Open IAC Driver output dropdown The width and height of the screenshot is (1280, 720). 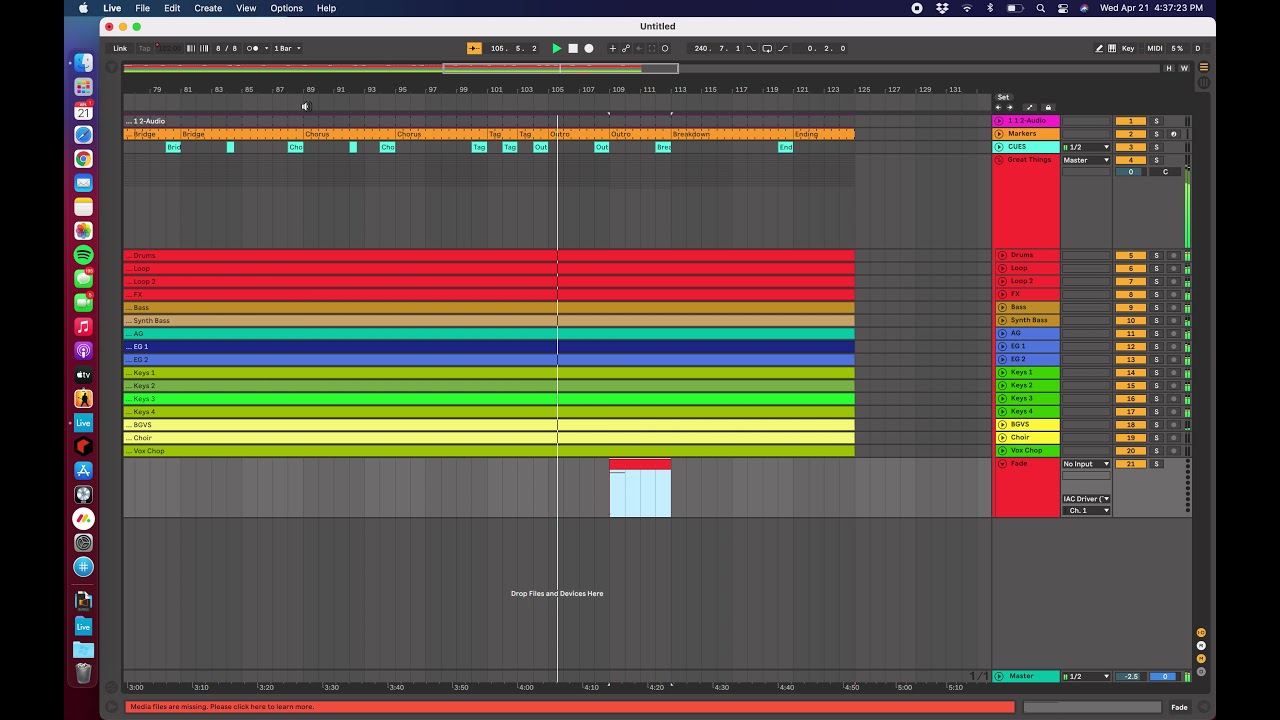point(1086,499)
